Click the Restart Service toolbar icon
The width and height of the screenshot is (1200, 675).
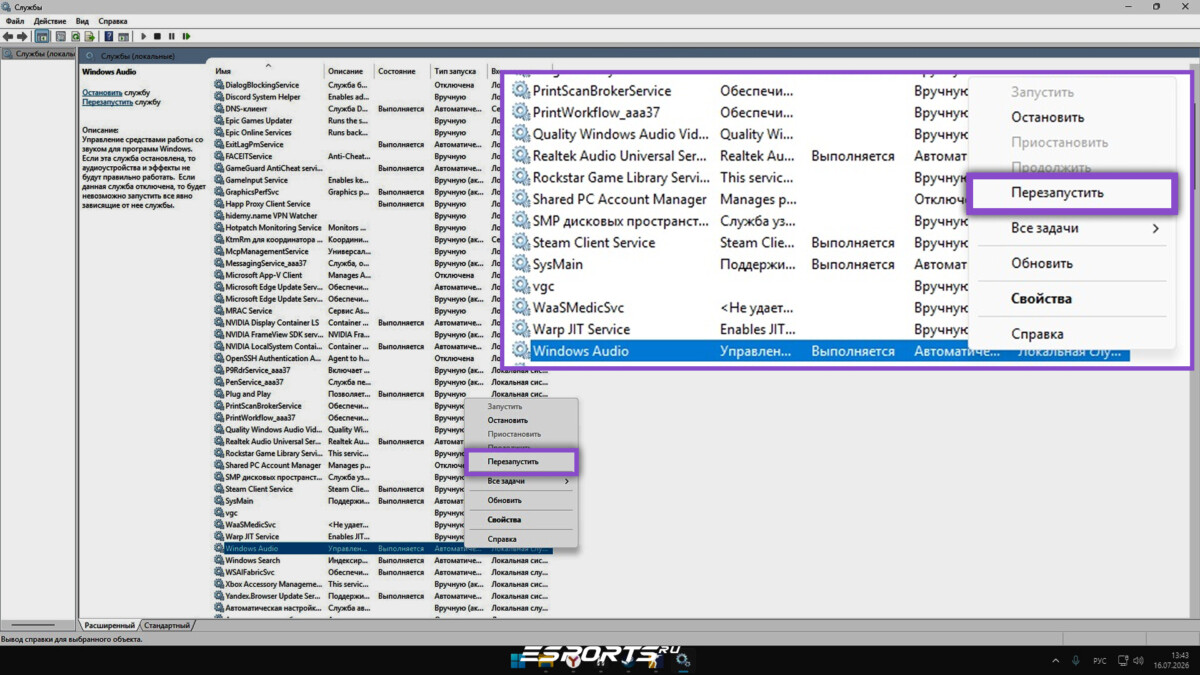coord(186,36)
